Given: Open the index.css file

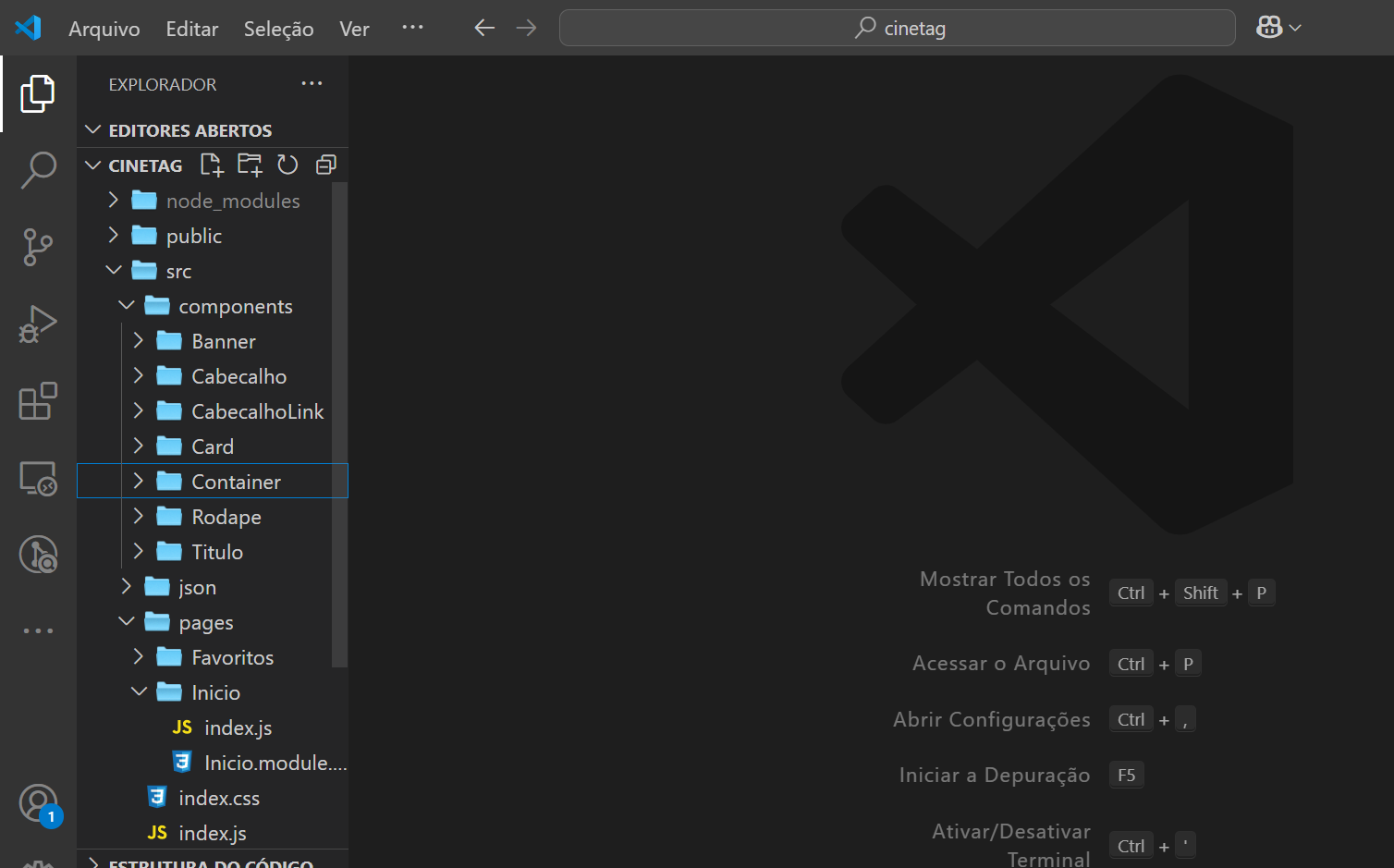Looking at the screenshot, I should (x=213, y=798).
